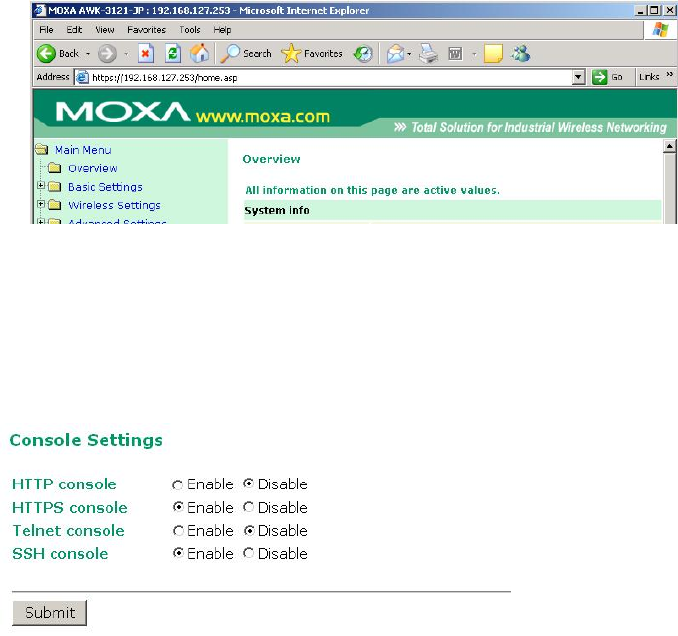Open browsing History icon
Screen dimensions: 678x636
click(363, 54)
